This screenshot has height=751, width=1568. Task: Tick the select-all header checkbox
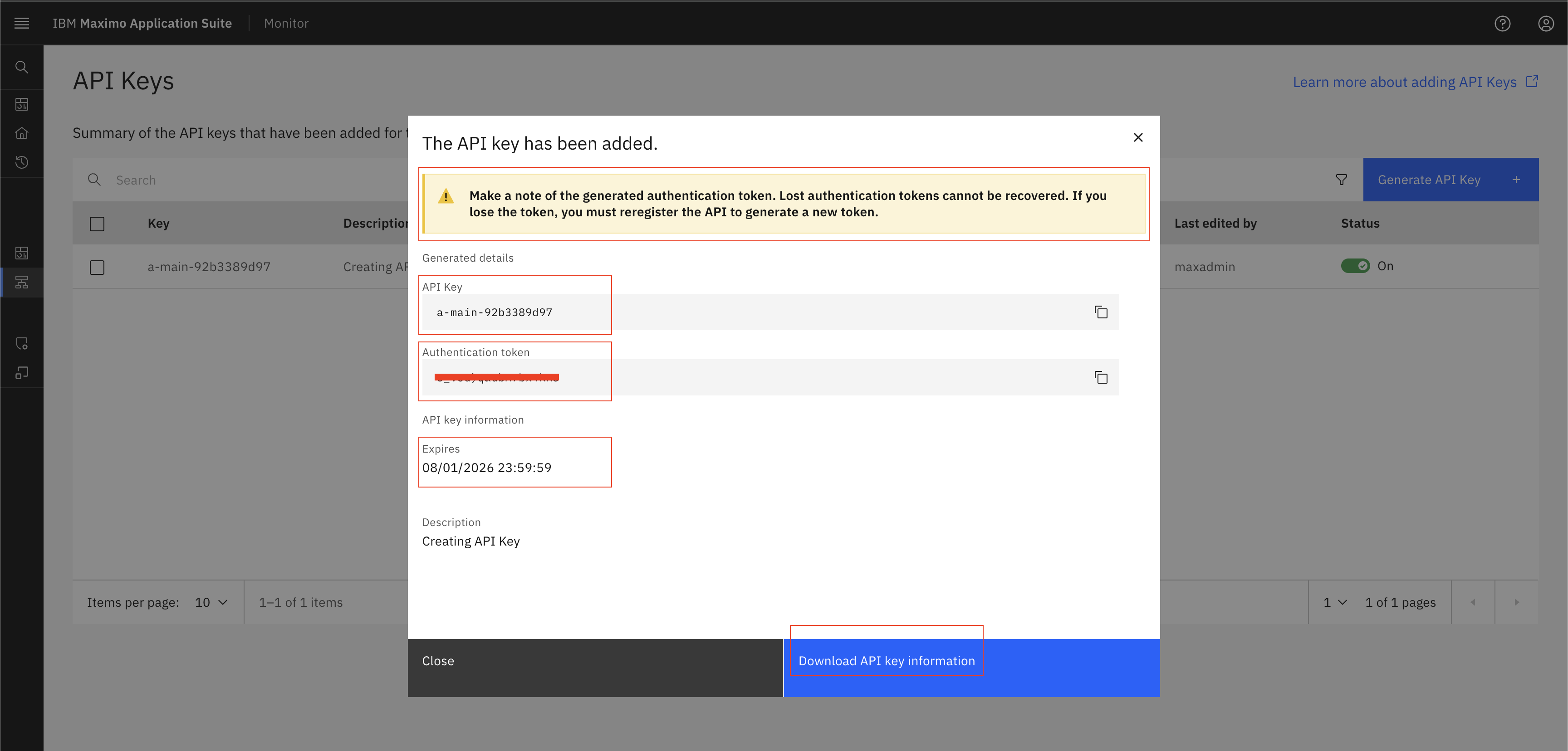98,224
